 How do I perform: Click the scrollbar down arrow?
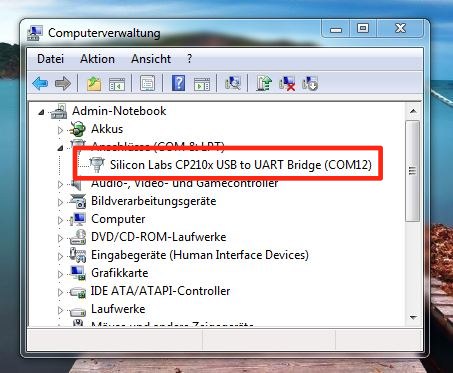click(x=413, y=317)
